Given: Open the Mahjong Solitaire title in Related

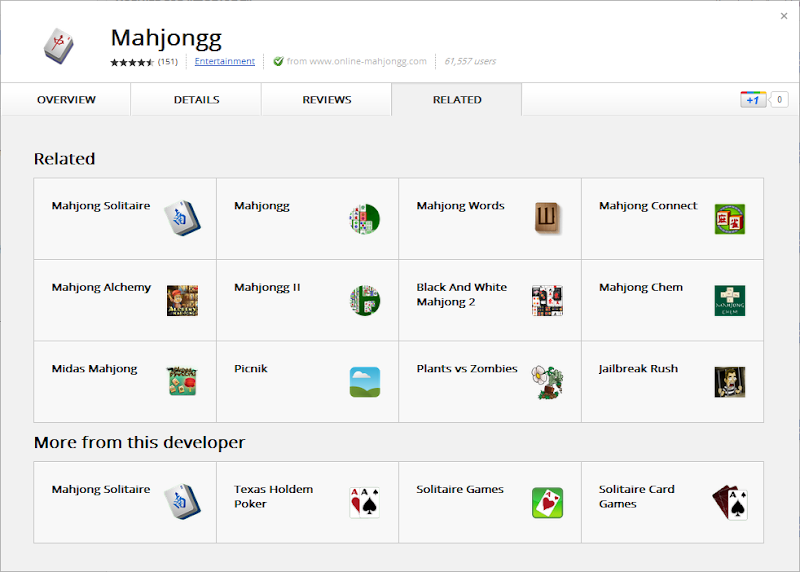Looking at the screenshot, I should (x=101, y=206).
